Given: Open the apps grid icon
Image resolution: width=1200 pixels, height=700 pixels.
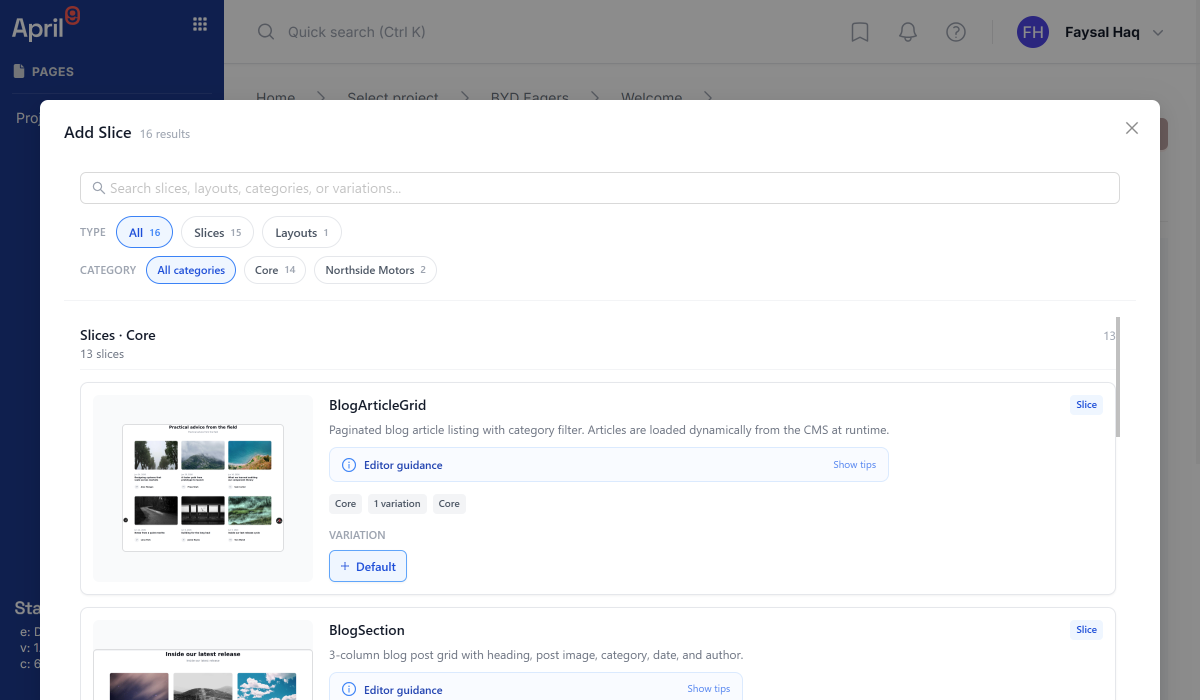Looking at the screenshot, I should [x=200, y=24].
